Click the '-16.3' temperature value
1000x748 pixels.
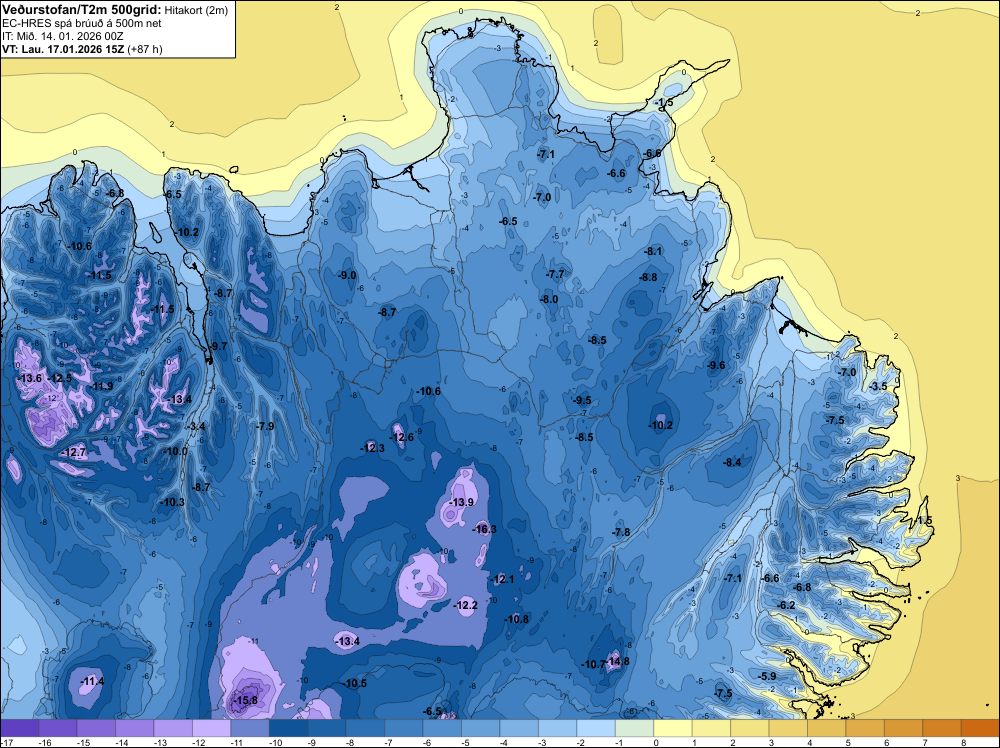pos(485,529)
